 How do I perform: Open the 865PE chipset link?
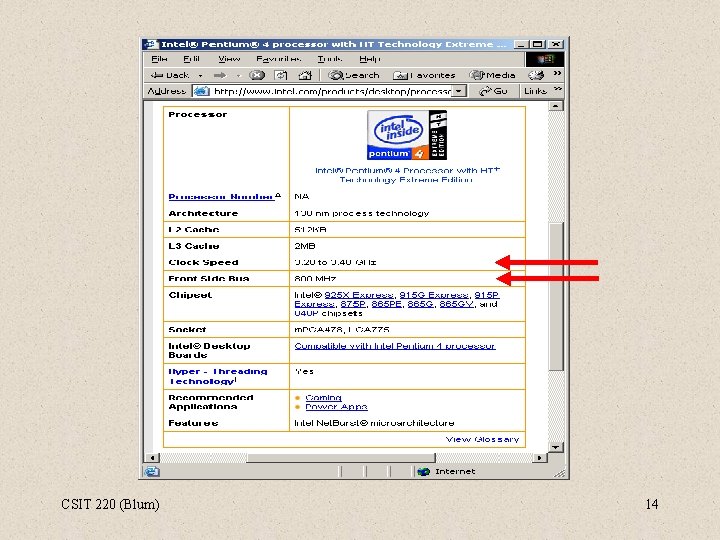pyautogui.click(x=386, y=304)
